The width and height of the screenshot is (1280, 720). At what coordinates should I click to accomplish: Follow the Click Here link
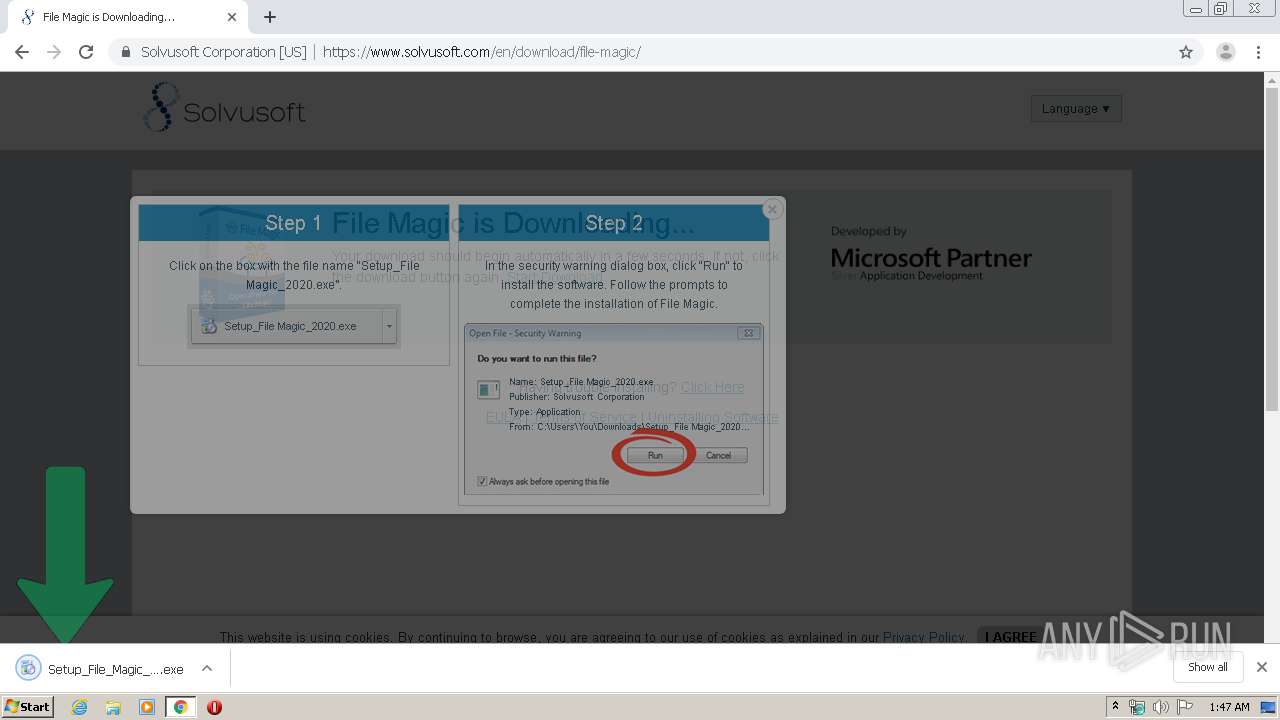coord(713,387)
